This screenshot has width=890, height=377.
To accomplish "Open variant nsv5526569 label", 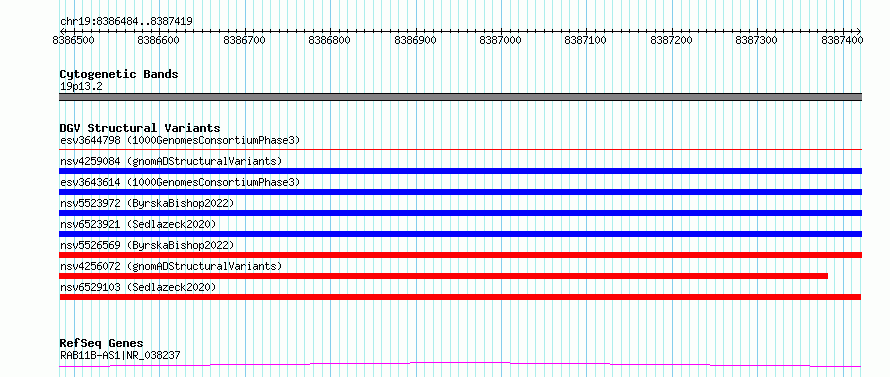I will point(147,245).
